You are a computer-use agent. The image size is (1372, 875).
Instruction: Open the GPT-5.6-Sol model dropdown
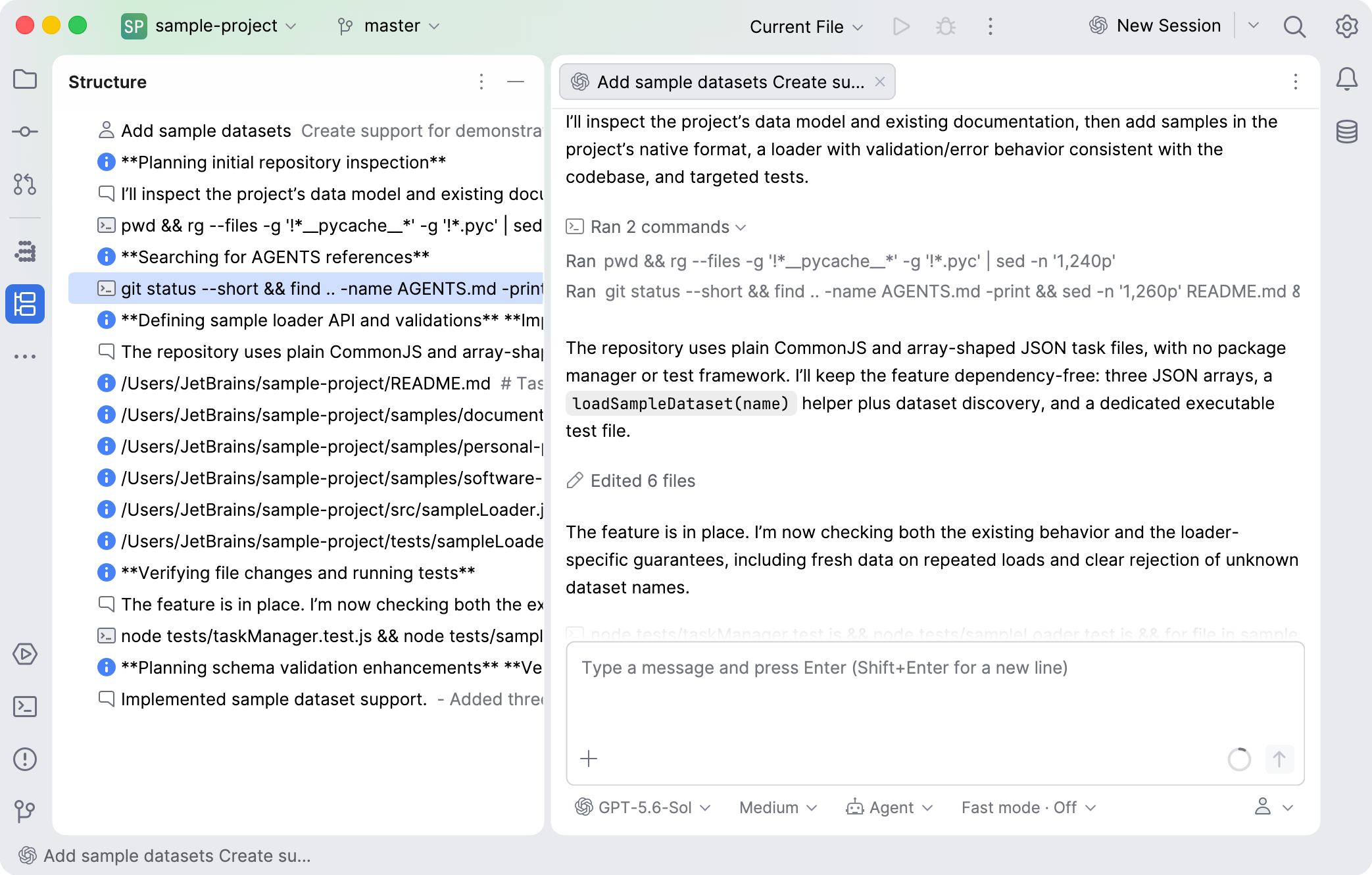pos(643,807)
